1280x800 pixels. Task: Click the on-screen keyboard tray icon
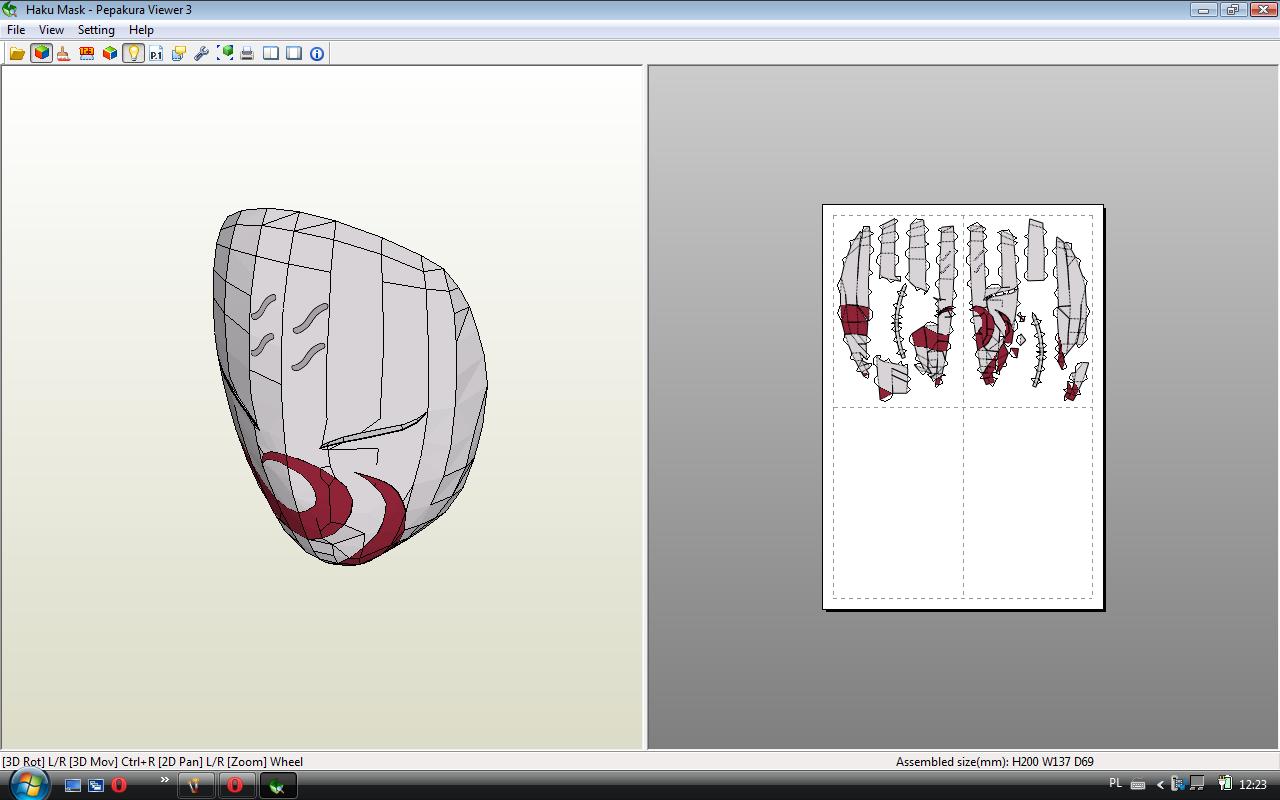click(1138, 785)
